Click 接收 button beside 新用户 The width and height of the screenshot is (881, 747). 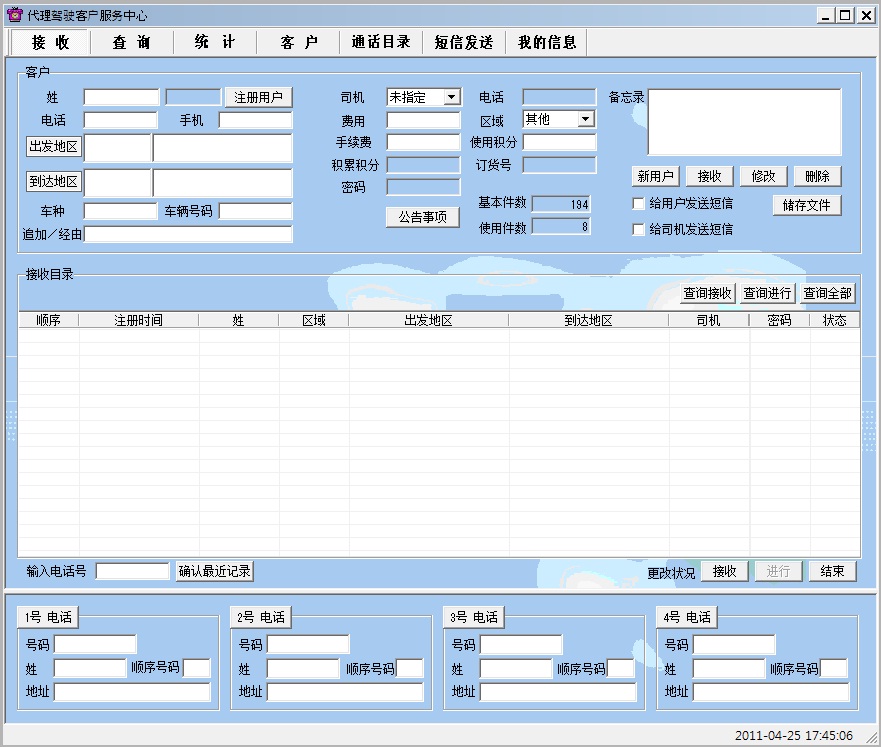pyautogui.click(x=709, y=176)
